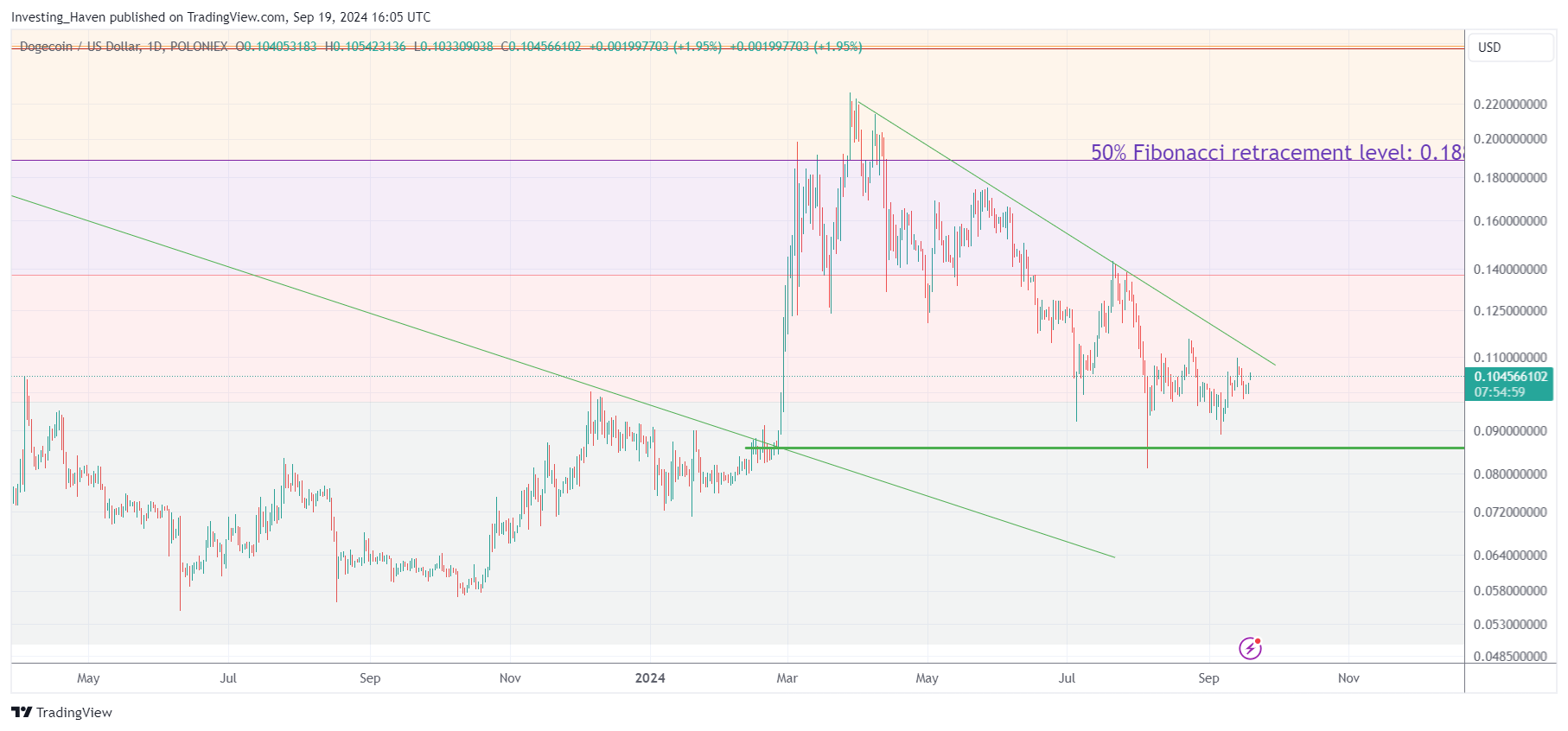Viewport: 1568px width, 731px height.
Task: Click the 0.140000000 price axis label
Action: tap(1510, 270)
